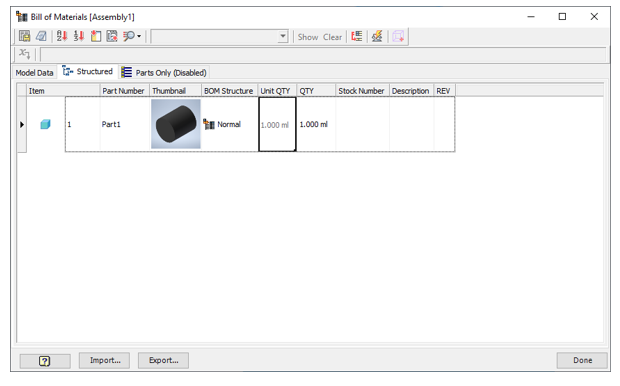Click the formula x1 icon

[x=25, y=53]
